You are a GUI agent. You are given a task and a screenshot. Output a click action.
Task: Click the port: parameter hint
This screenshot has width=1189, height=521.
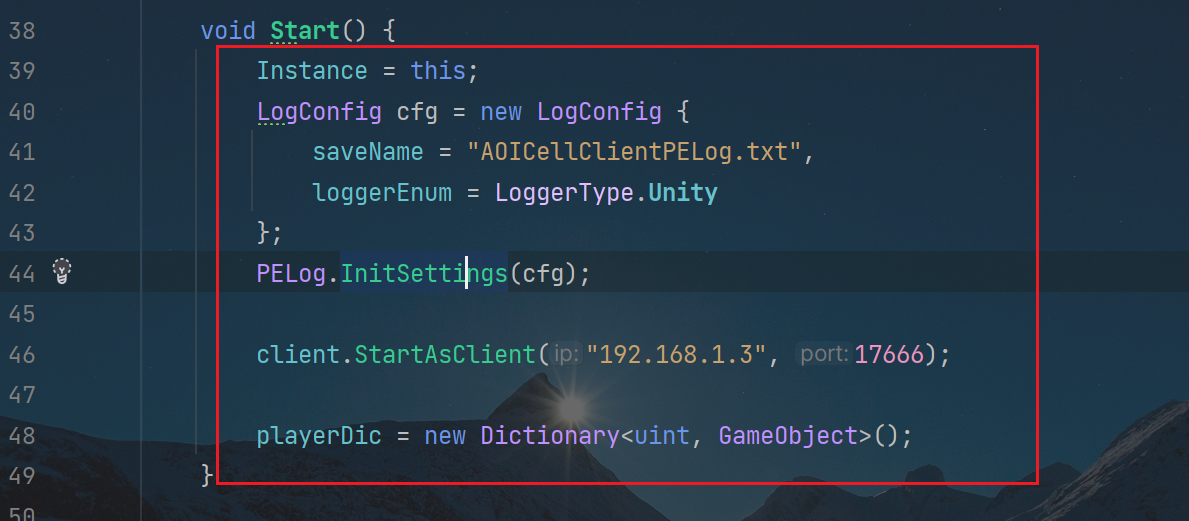click(824, 354)
